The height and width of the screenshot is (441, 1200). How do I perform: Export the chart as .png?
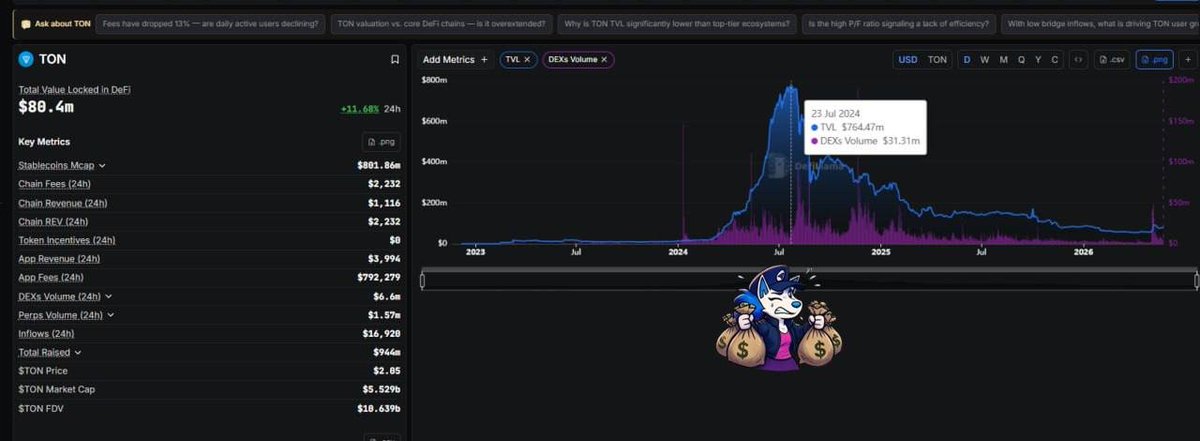point(1154,60)
